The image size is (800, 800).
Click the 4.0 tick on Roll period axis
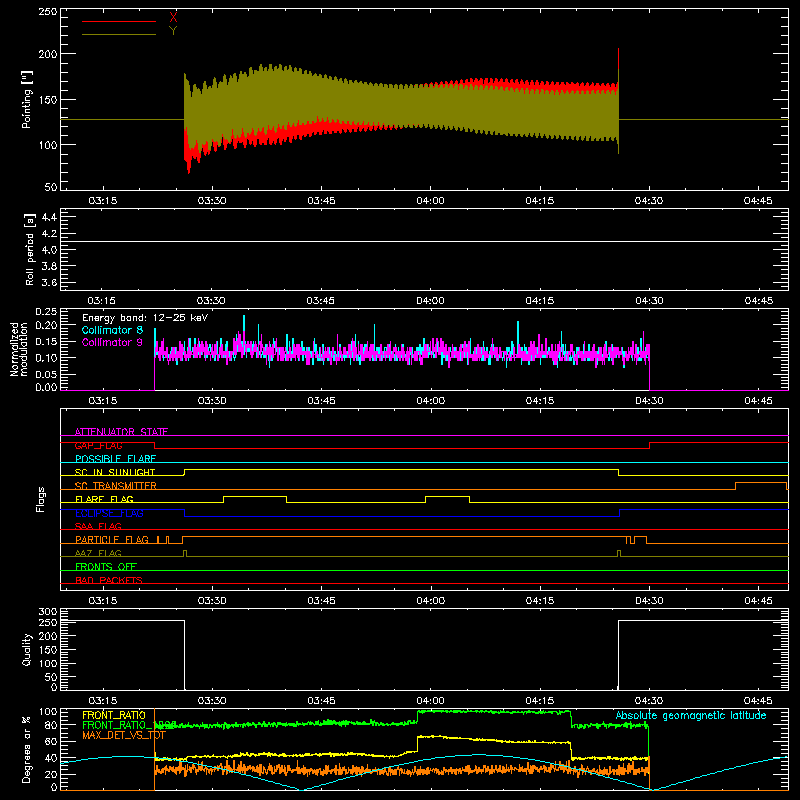[x=49, y=250]
